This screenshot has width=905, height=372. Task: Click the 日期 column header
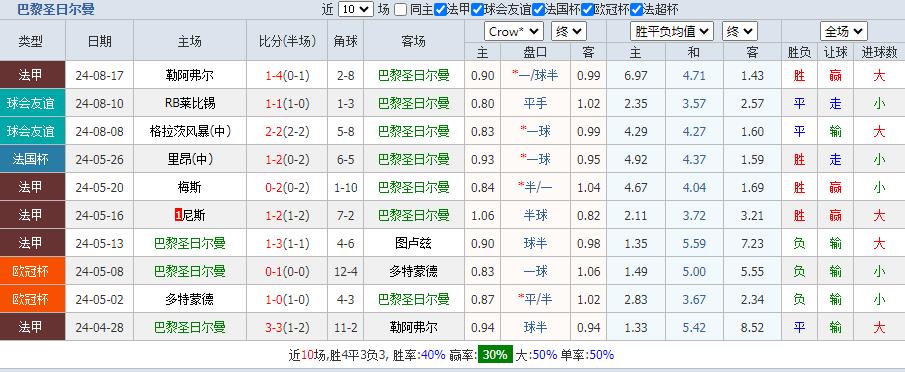(100, 41)
